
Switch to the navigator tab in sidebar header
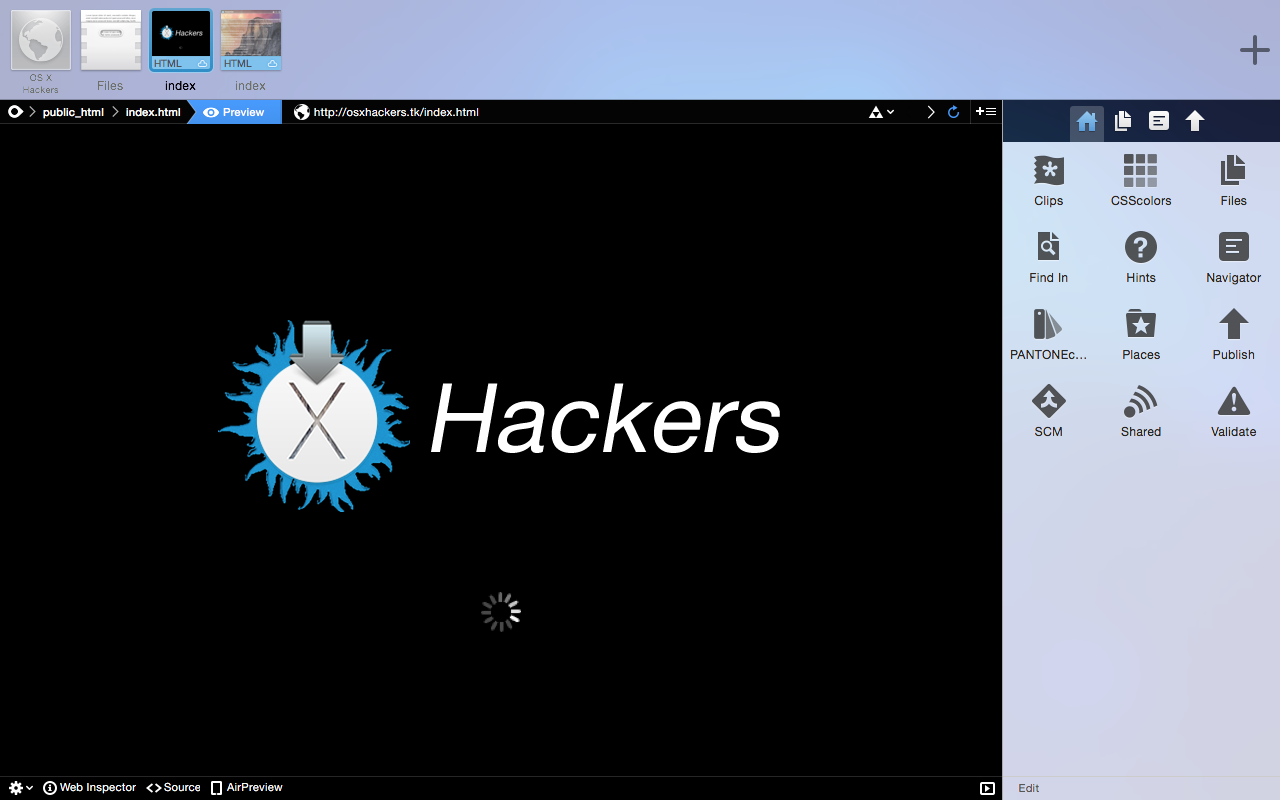1159,122
